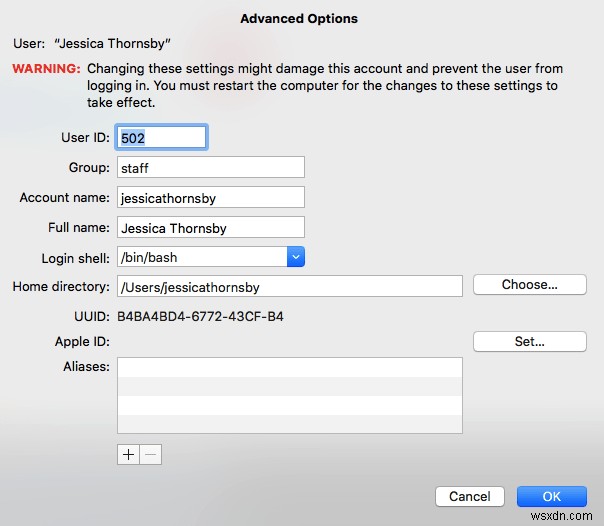This screenshot has width=604, height=526.
Task: Open the Login shell dropdown arrow
Action: (296, 257)
